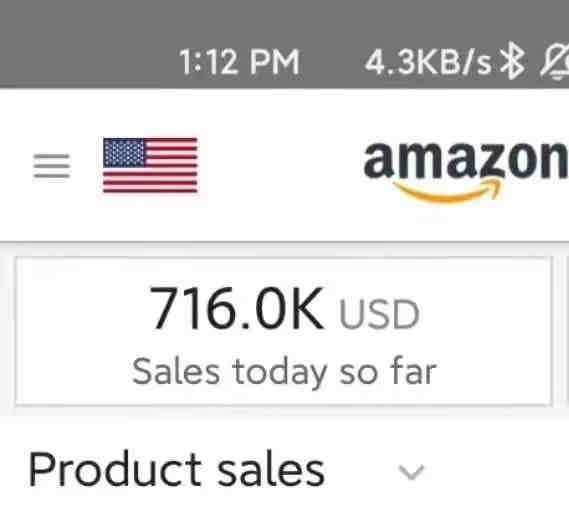The image size is (569, 528).
Task: Click the chevron next to Product sales
Action: pyautogui.click(x=411, y=472)
